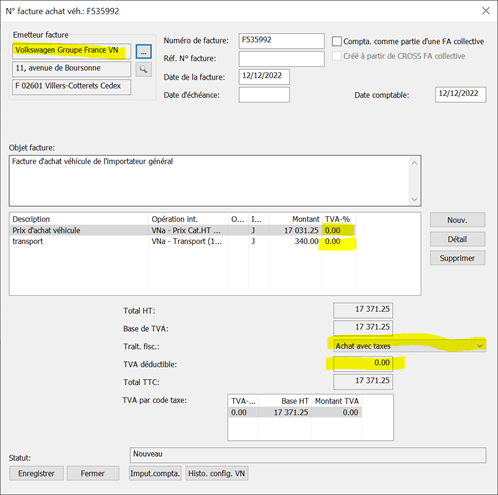Close the invoice dialog window

click(x=486, y=11)
